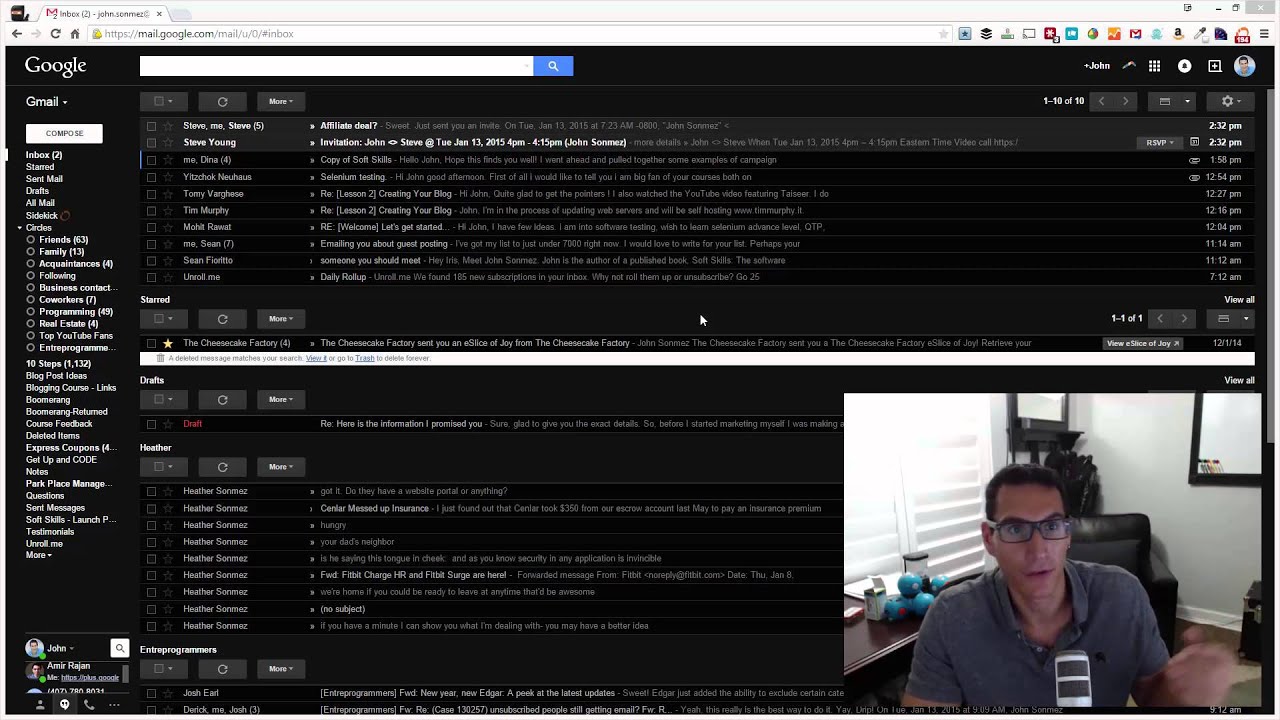This screenshot has width=1280, height=720.
Task: Check the Tim Murphy message
Action: click(151, 210)
